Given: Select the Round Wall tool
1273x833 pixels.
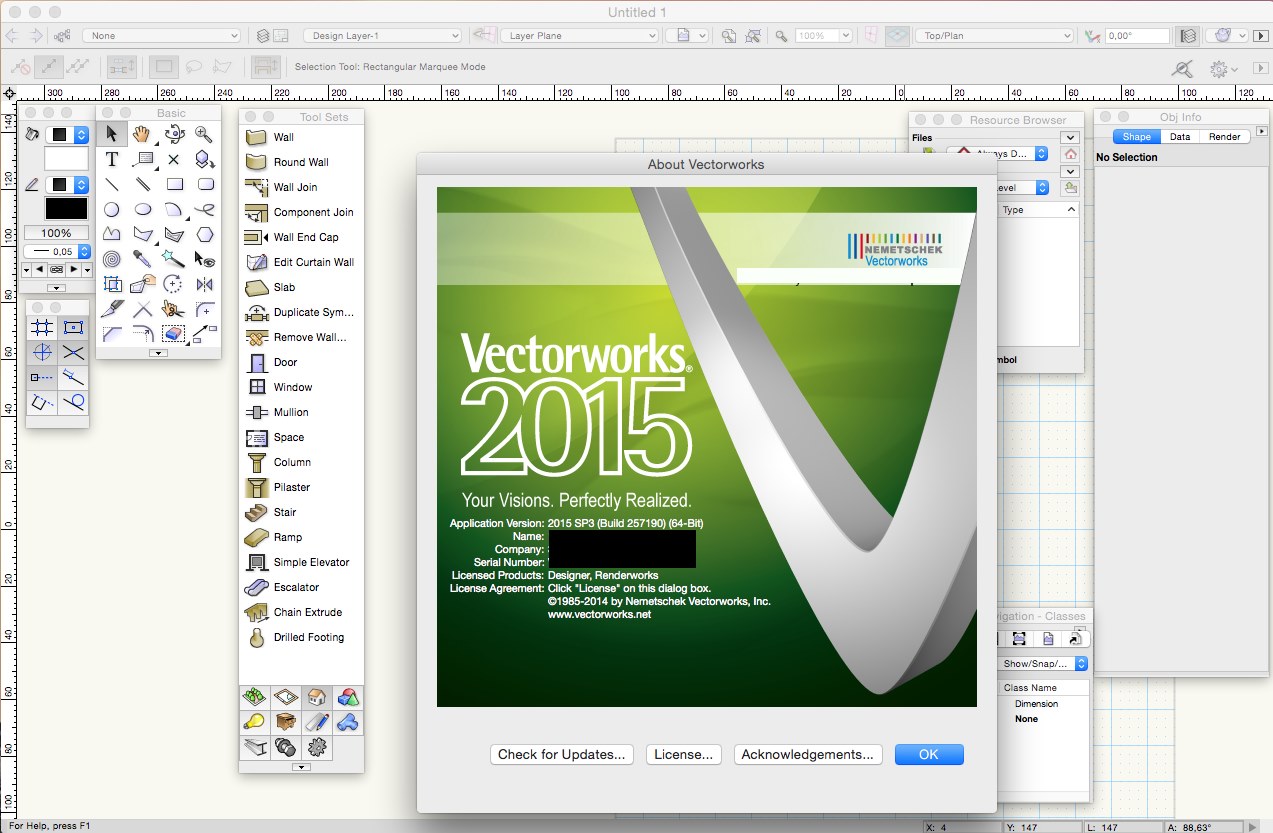Looking at the screenshot, I should [x=301, y=162].
